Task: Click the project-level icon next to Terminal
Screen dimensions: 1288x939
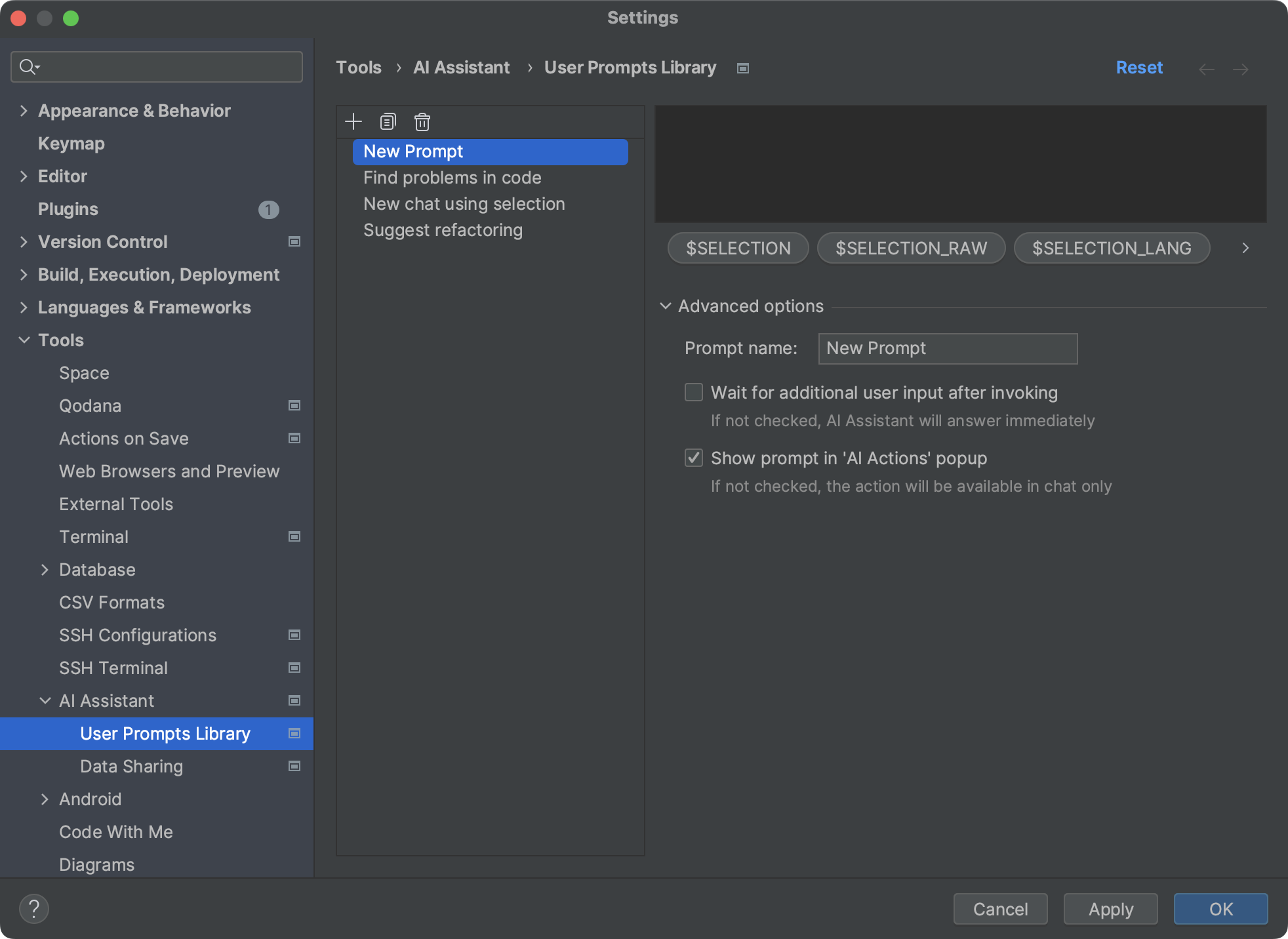Action: (x=294, y=536)
